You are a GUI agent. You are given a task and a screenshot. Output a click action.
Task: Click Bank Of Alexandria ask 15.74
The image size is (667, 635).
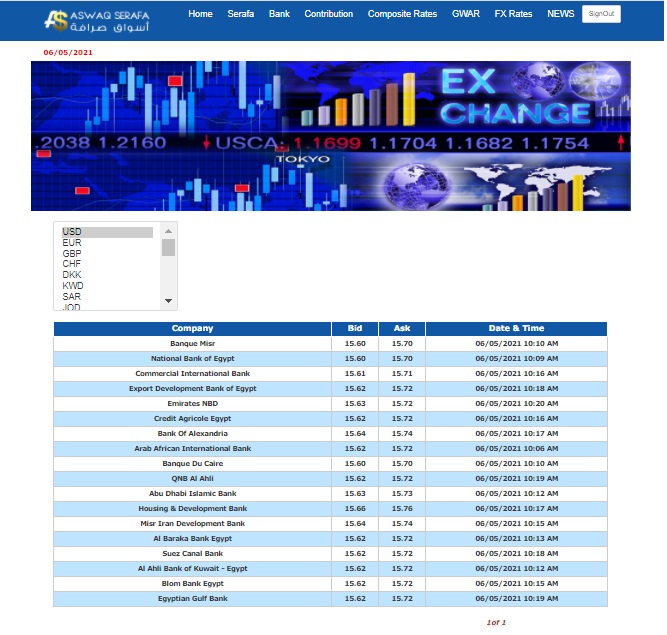click(402, 433)
